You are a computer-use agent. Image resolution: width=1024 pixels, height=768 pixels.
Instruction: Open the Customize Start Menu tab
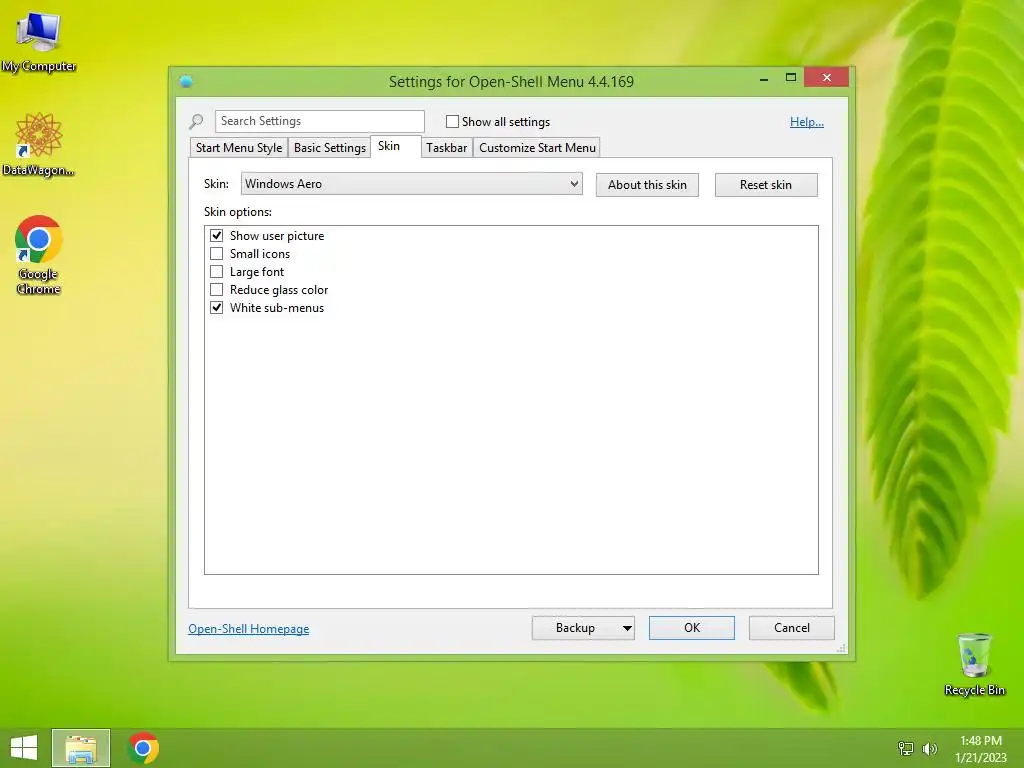pos(537,148)
